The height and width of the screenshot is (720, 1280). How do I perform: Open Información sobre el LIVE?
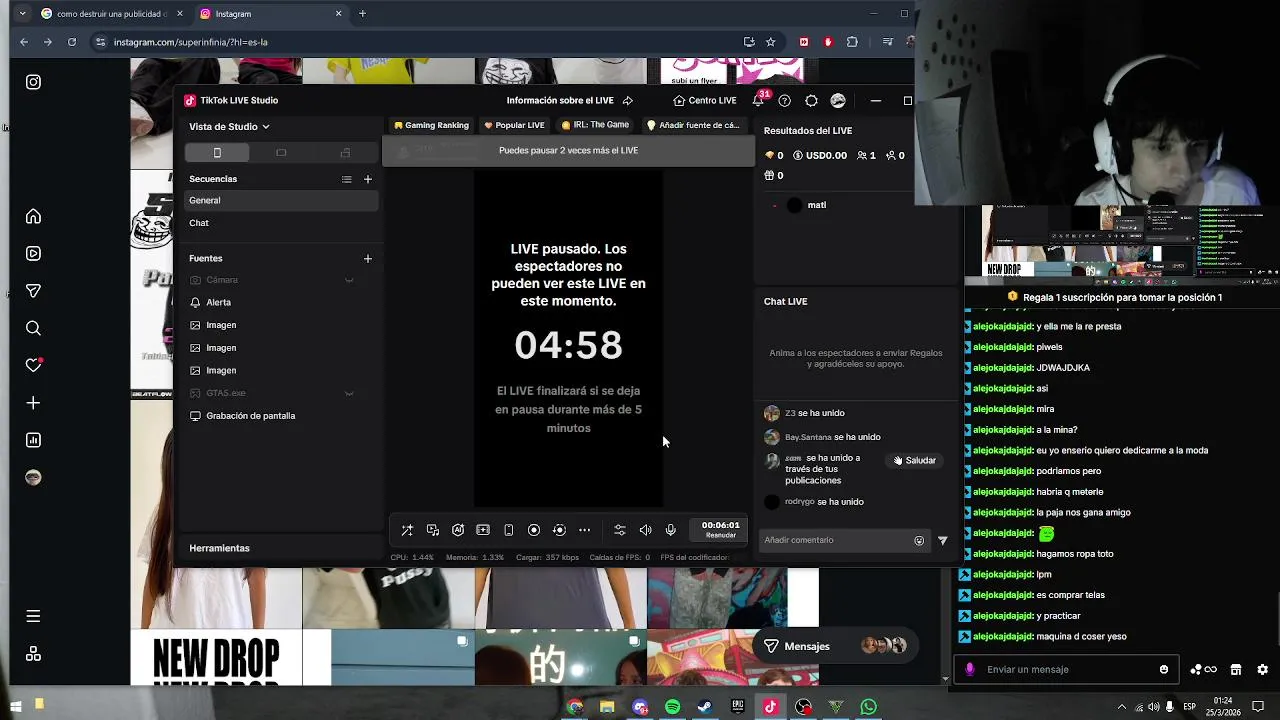point(569,100)
